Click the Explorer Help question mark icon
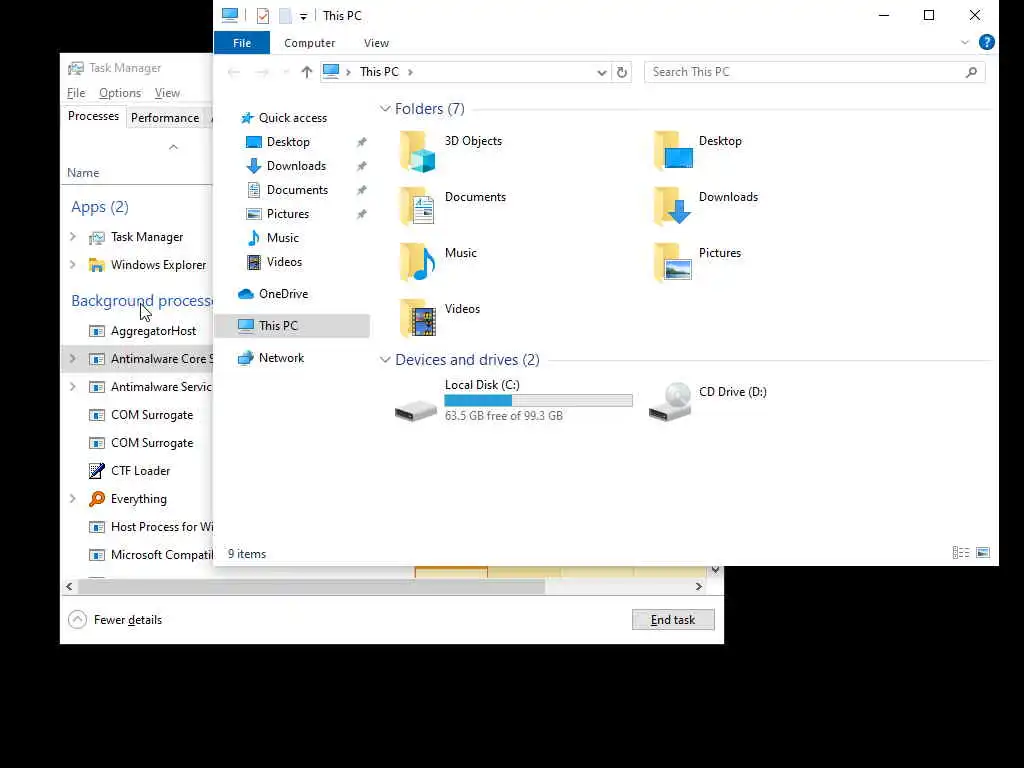The height and width of the screenshot is (768, 1024). click(986, 42)
